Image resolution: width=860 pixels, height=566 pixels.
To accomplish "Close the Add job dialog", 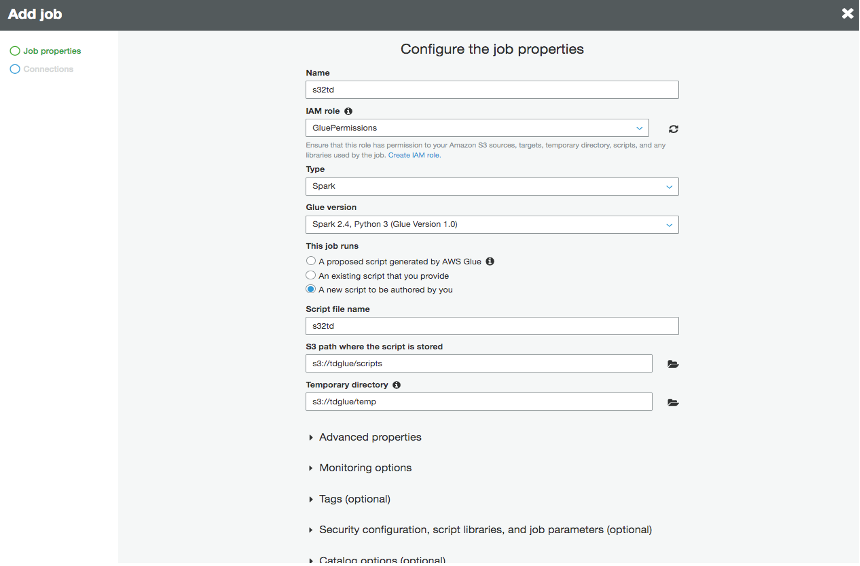I will (x=847, y=14).
